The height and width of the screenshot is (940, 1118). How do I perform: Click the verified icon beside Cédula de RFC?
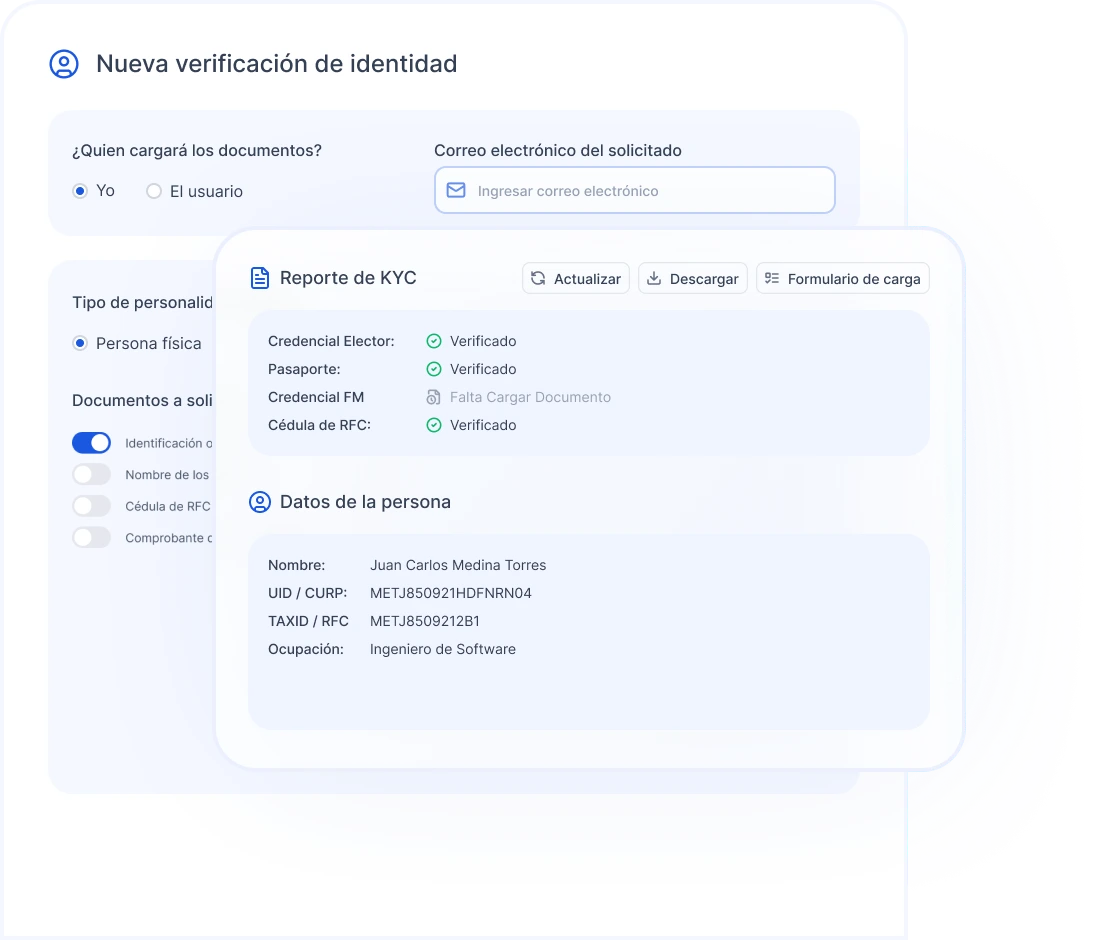pos(434,425)
